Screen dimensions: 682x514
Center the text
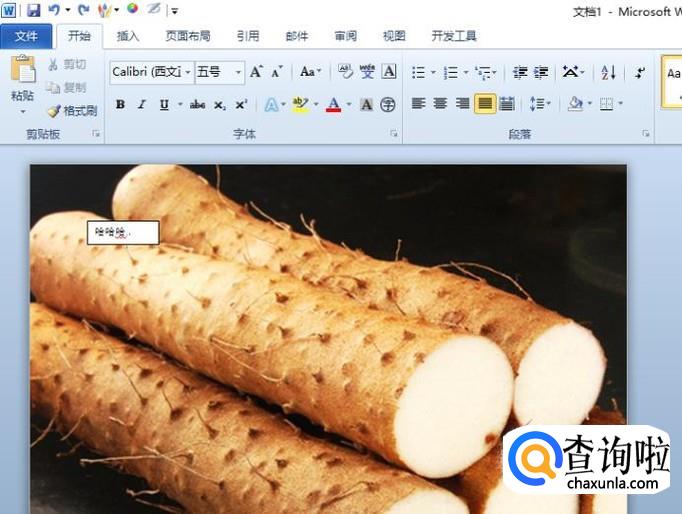(440, 104)
